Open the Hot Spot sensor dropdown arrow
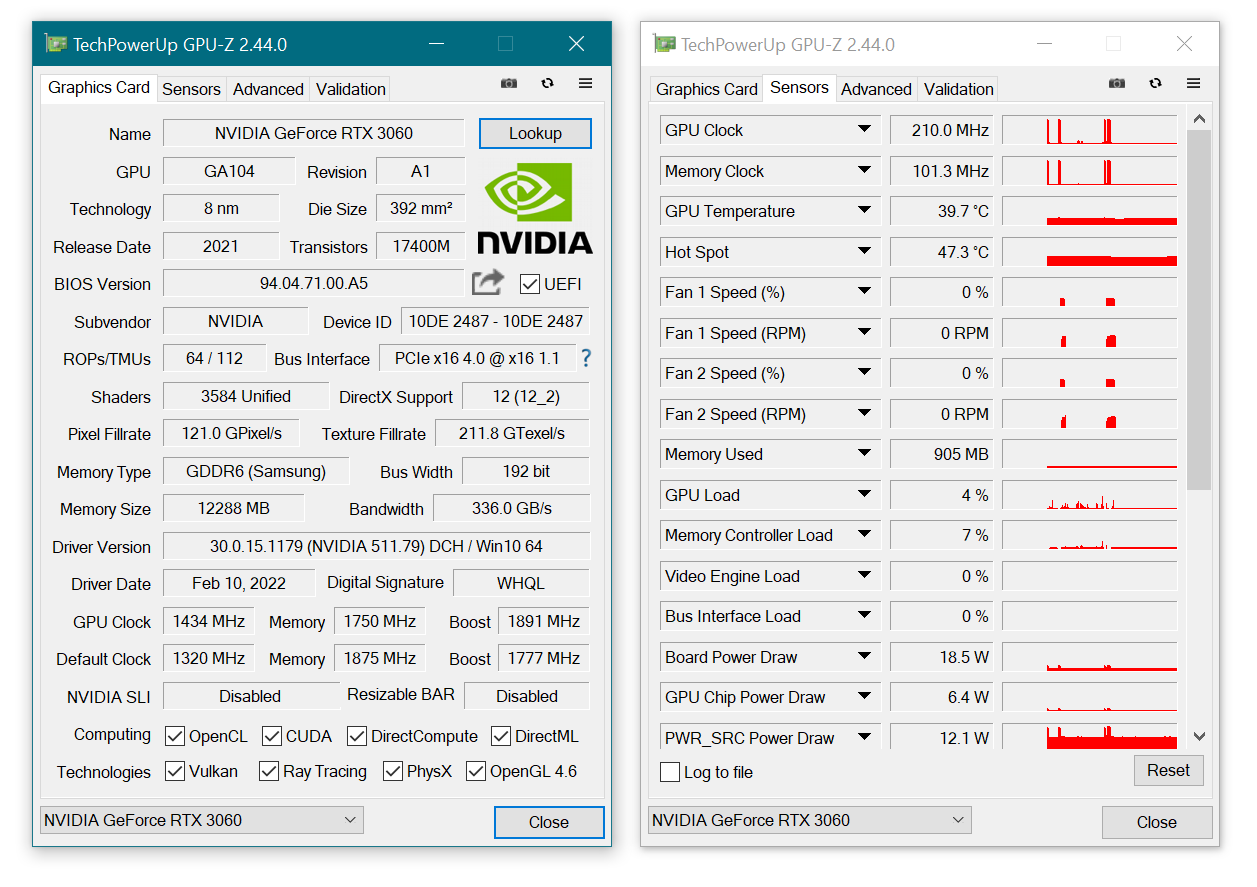The image size is (1257, 887). click(x=864, y=251)
